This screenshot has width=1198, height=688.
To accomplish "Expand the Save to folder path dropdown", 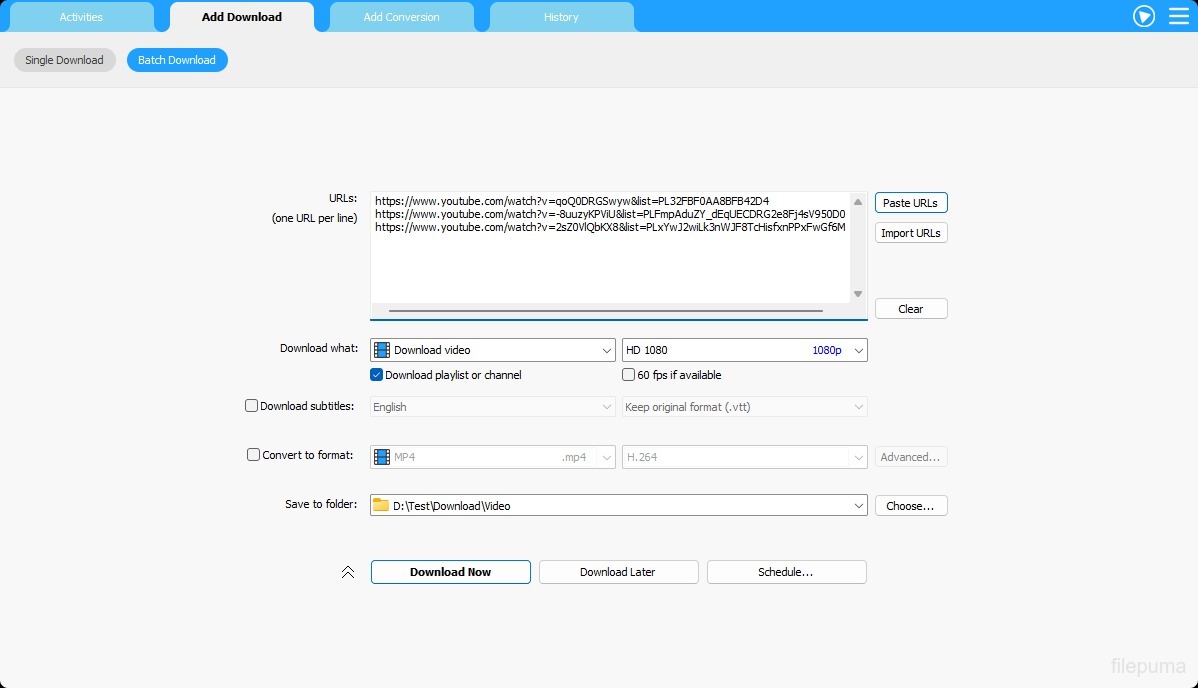I will (859, 506).
